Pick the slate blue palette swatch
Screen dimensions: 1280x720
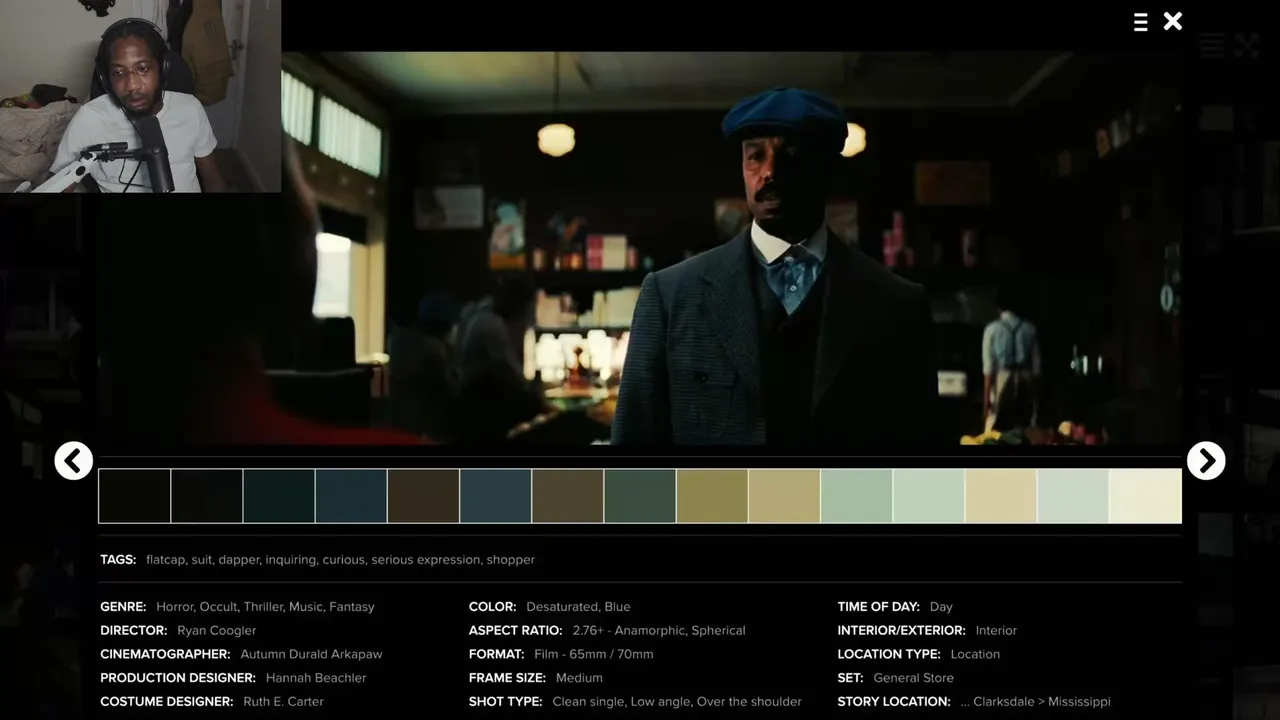(495, 496)
